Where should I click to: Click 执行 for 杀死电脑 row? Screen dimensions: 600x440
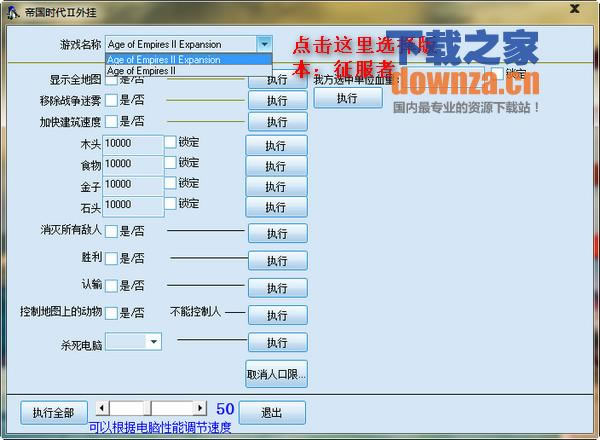pos(277,342)
